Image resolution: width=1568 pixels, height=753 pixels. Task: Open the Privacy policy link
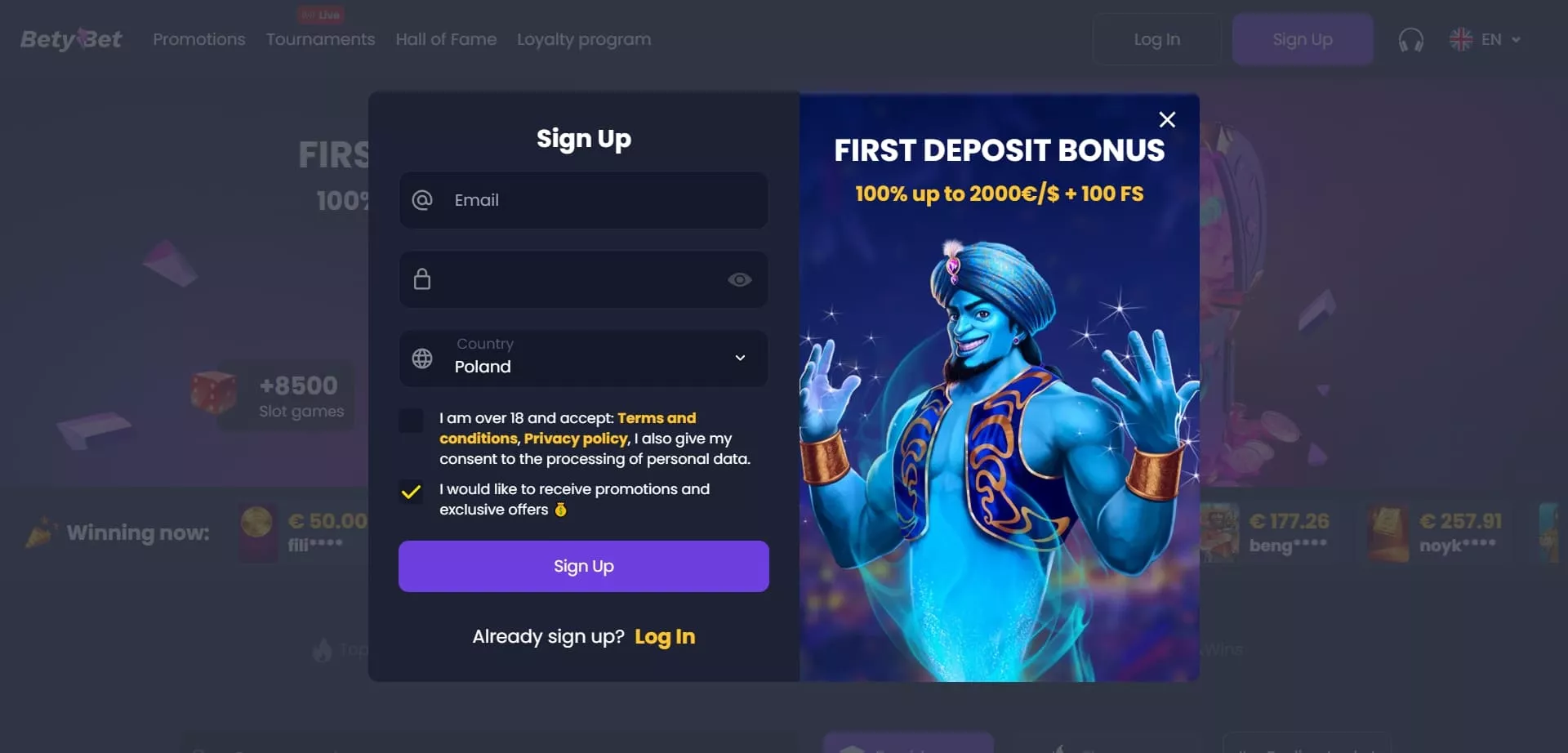coord(576,439)
